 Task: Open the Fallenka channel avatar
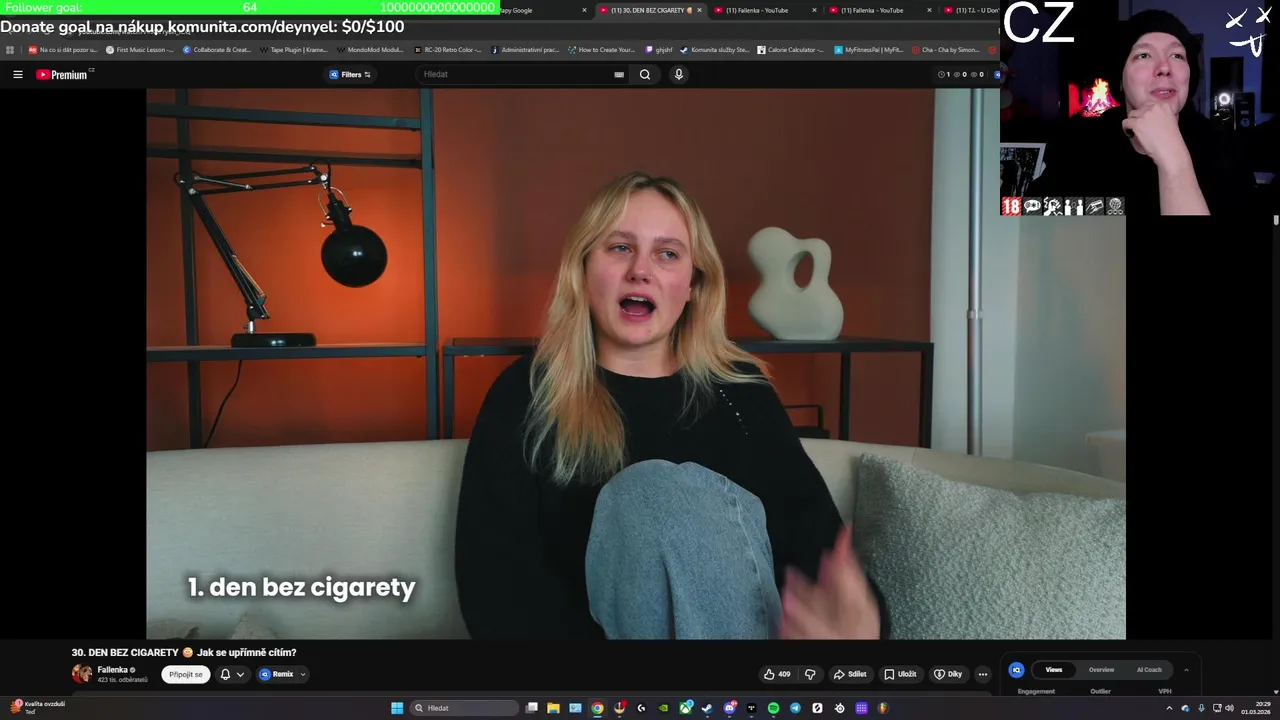pos(82,674)
